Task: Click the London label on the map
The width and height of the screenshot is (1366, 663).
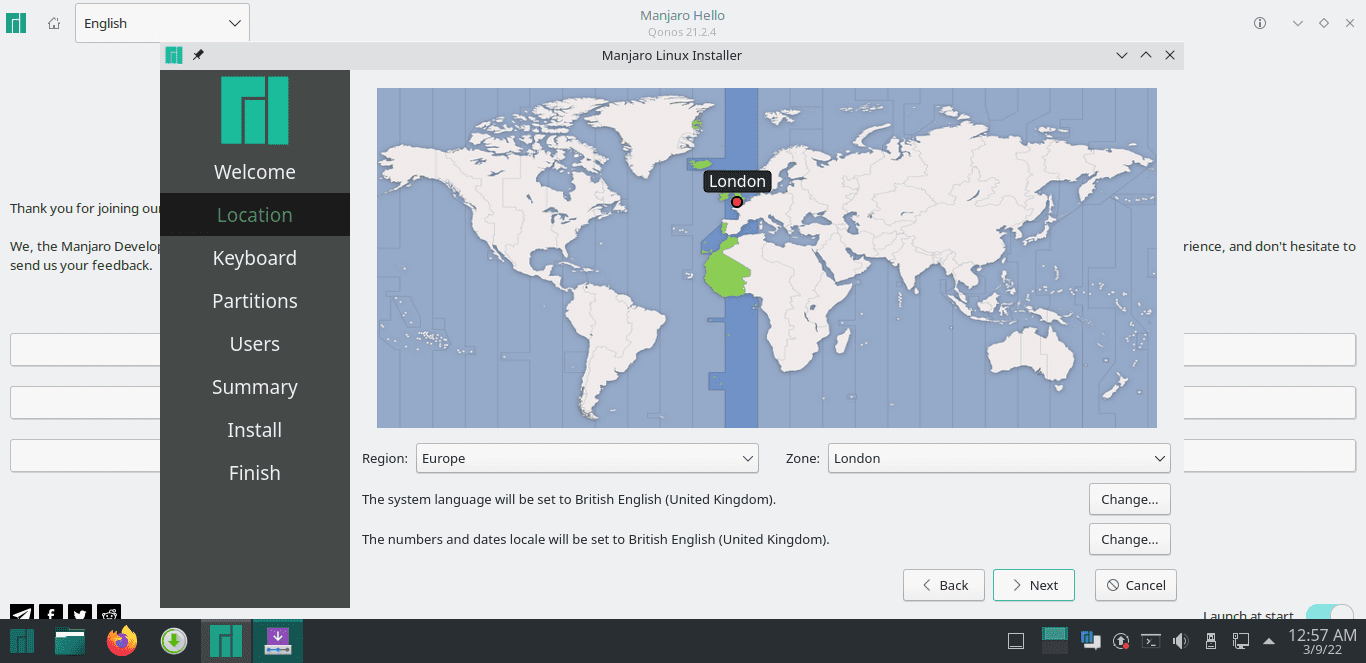Action: pos(737,181)
